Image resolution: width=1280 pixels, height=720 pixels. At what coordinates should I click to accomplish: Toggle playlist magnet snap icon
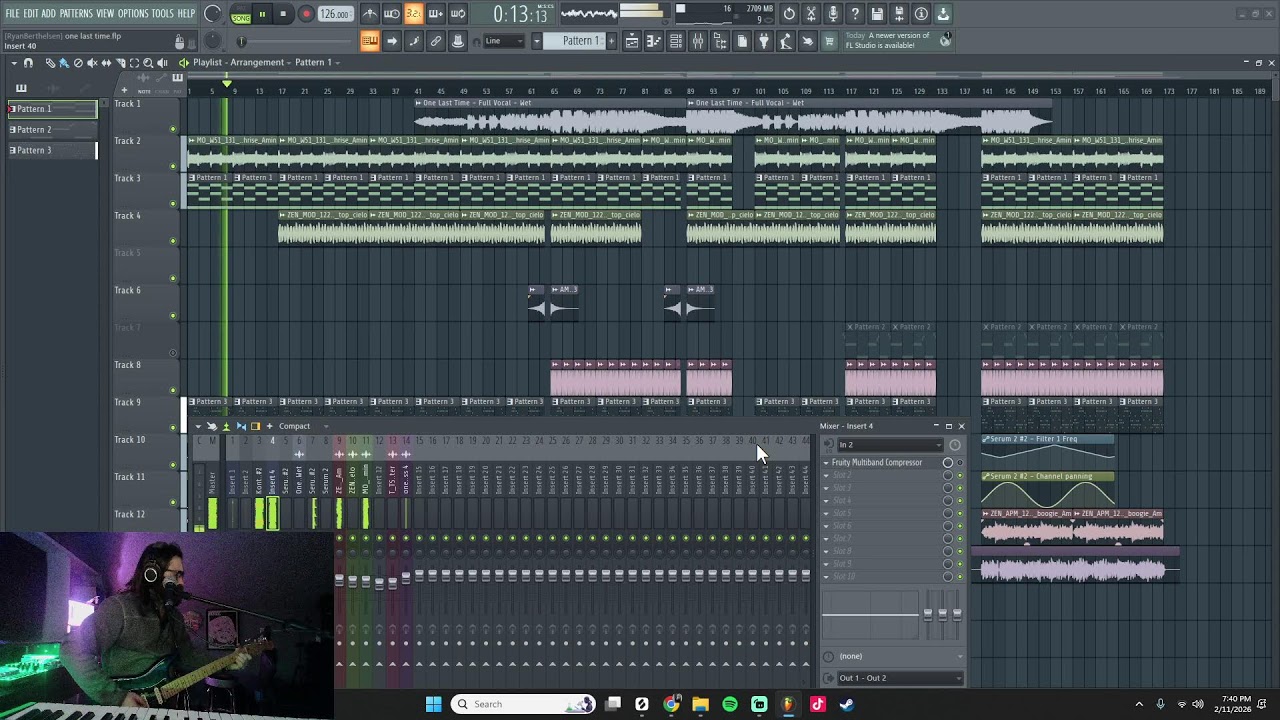click(x=28, y=63)
